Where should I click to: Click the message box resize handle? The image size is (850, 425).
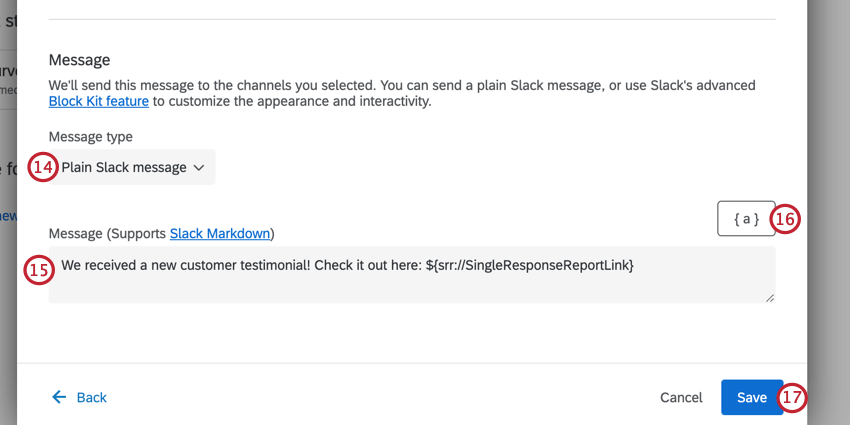[769, 296]
